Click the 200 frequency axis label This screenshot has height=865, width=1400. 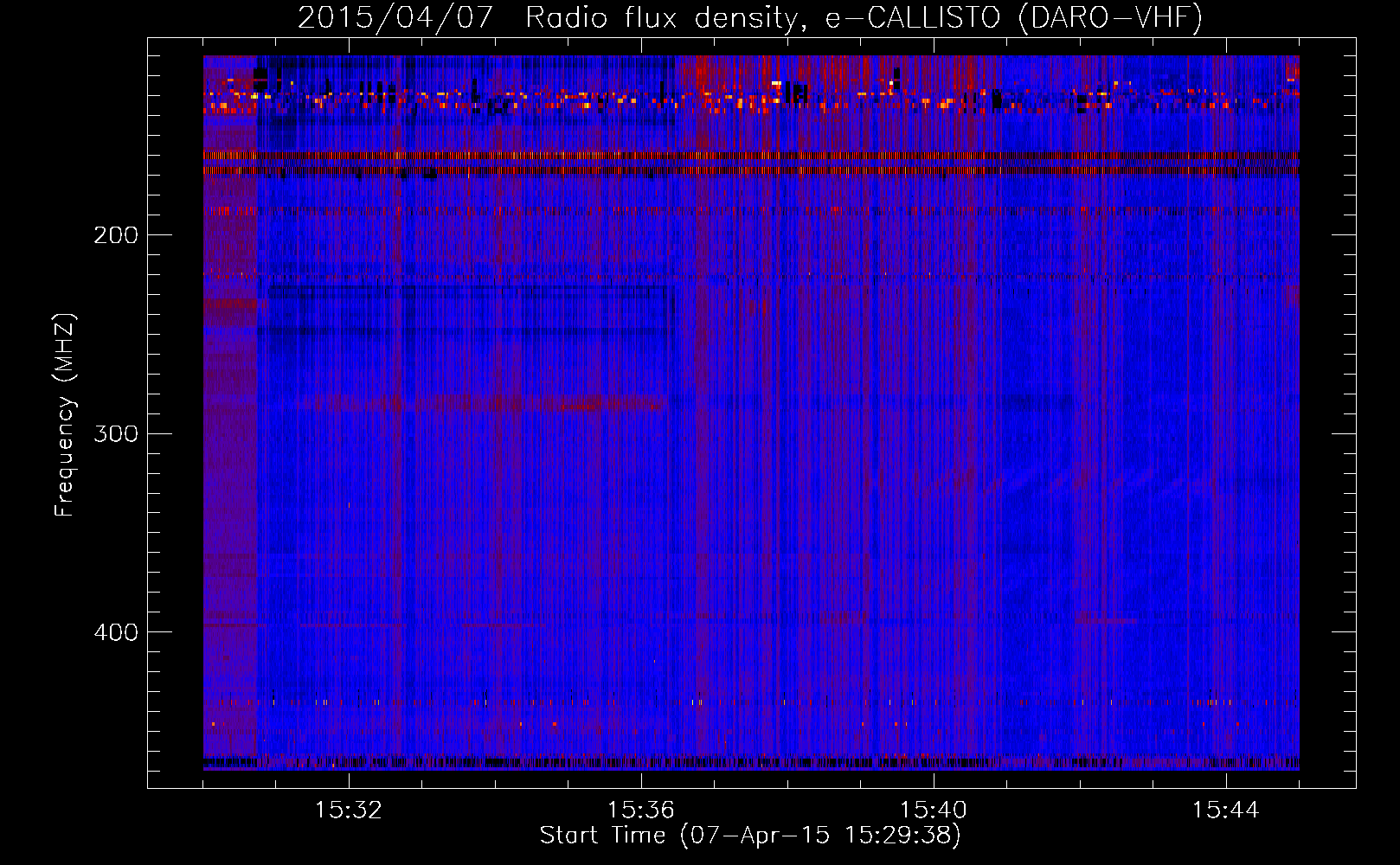pos(116,235)
